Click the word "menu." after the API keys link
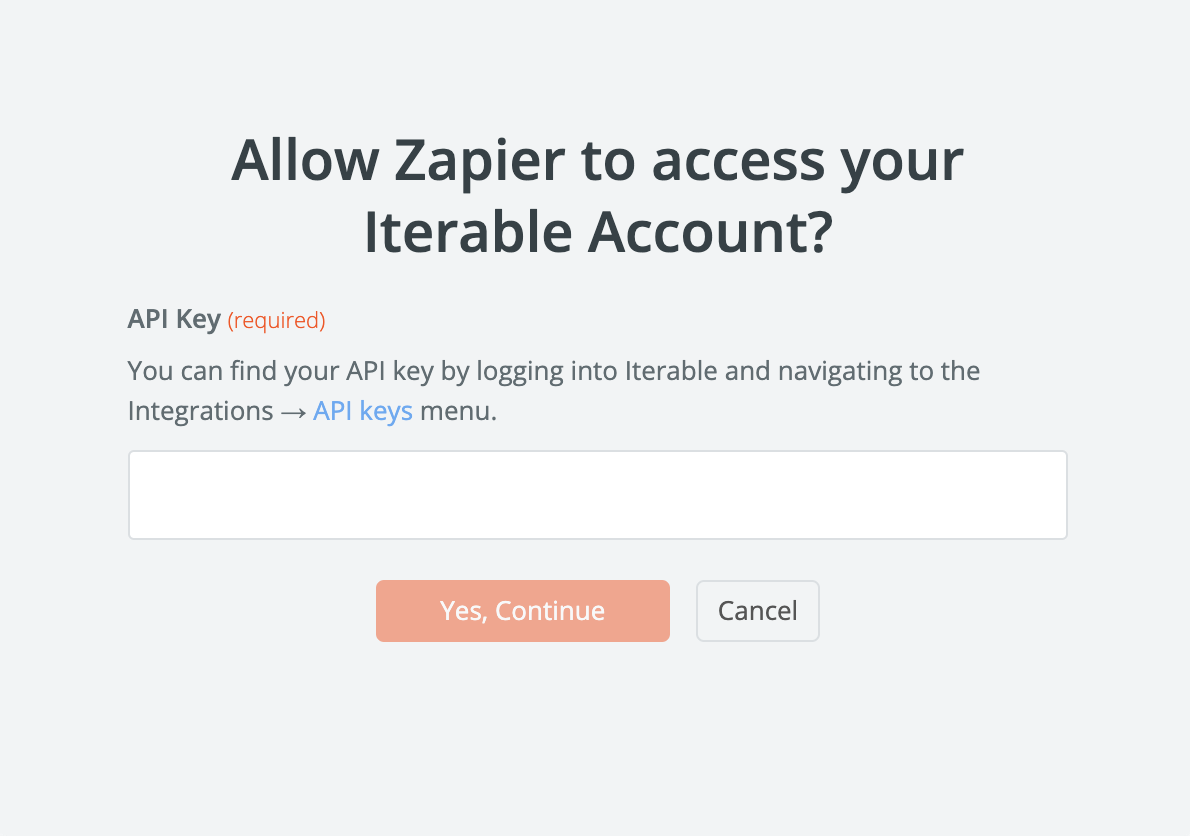This screenshot has height=836, width=1190. pos(458,411)
